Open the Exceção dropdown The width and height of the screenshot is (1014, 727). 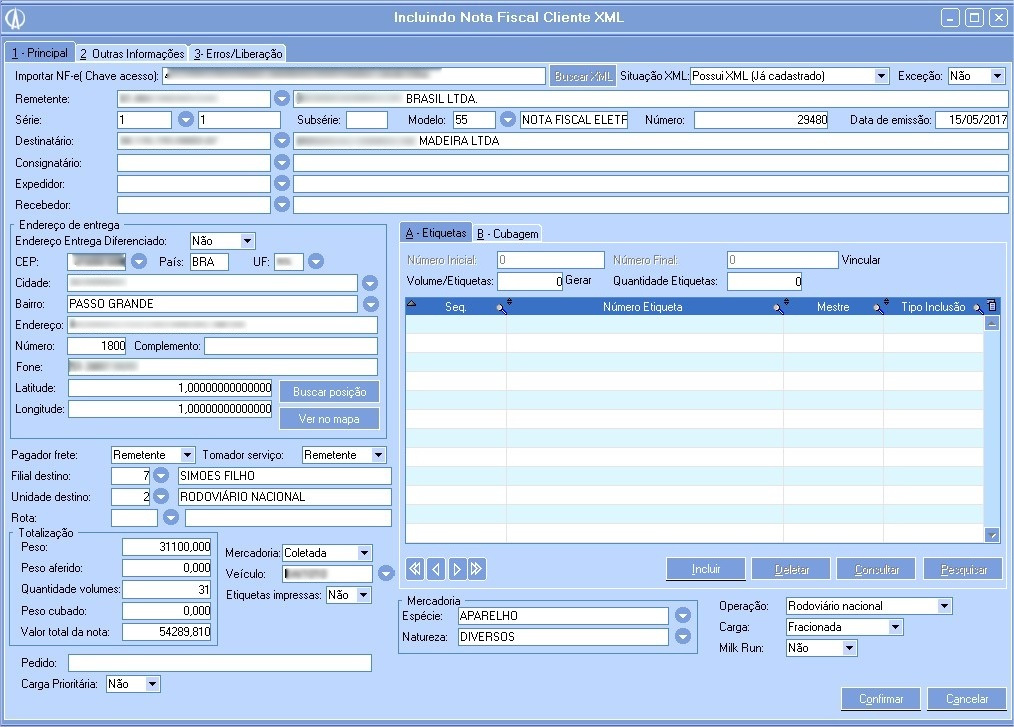[997, 76]
